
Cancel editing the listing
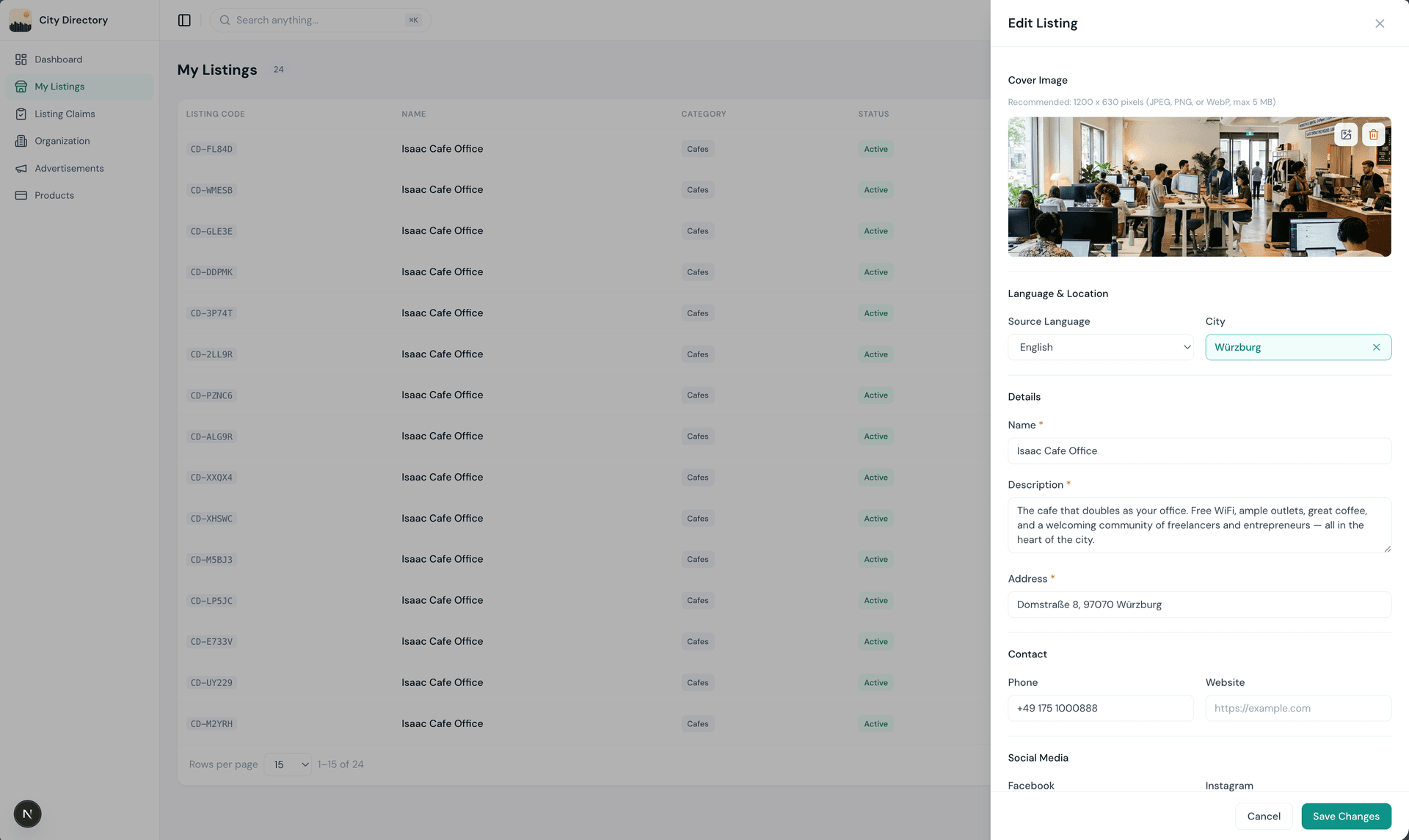(1264, 816)
